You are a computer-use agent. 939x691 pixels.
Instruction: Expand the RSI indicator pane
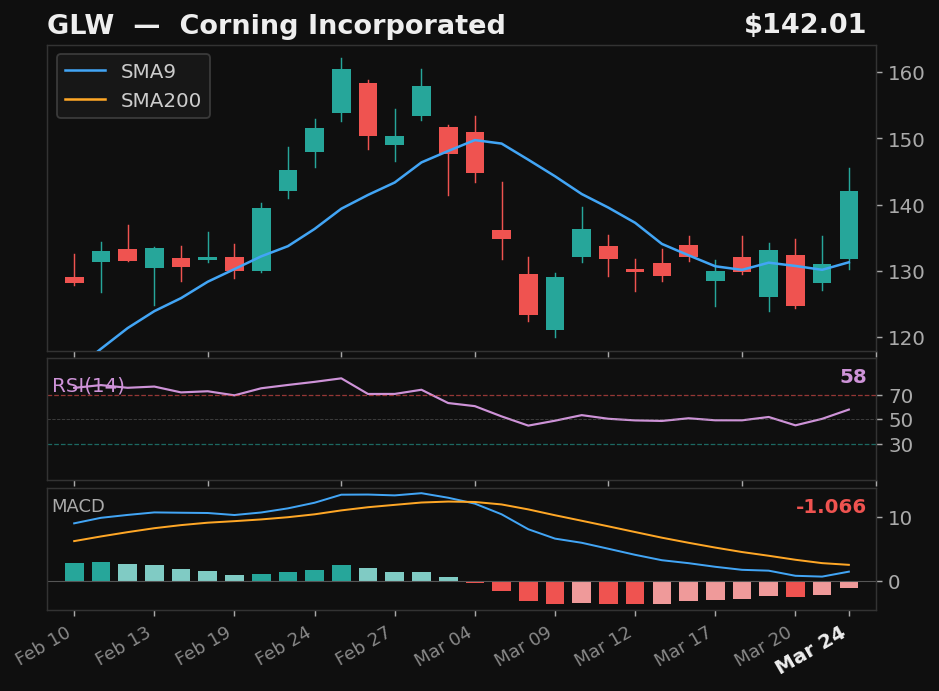point(450,415)
